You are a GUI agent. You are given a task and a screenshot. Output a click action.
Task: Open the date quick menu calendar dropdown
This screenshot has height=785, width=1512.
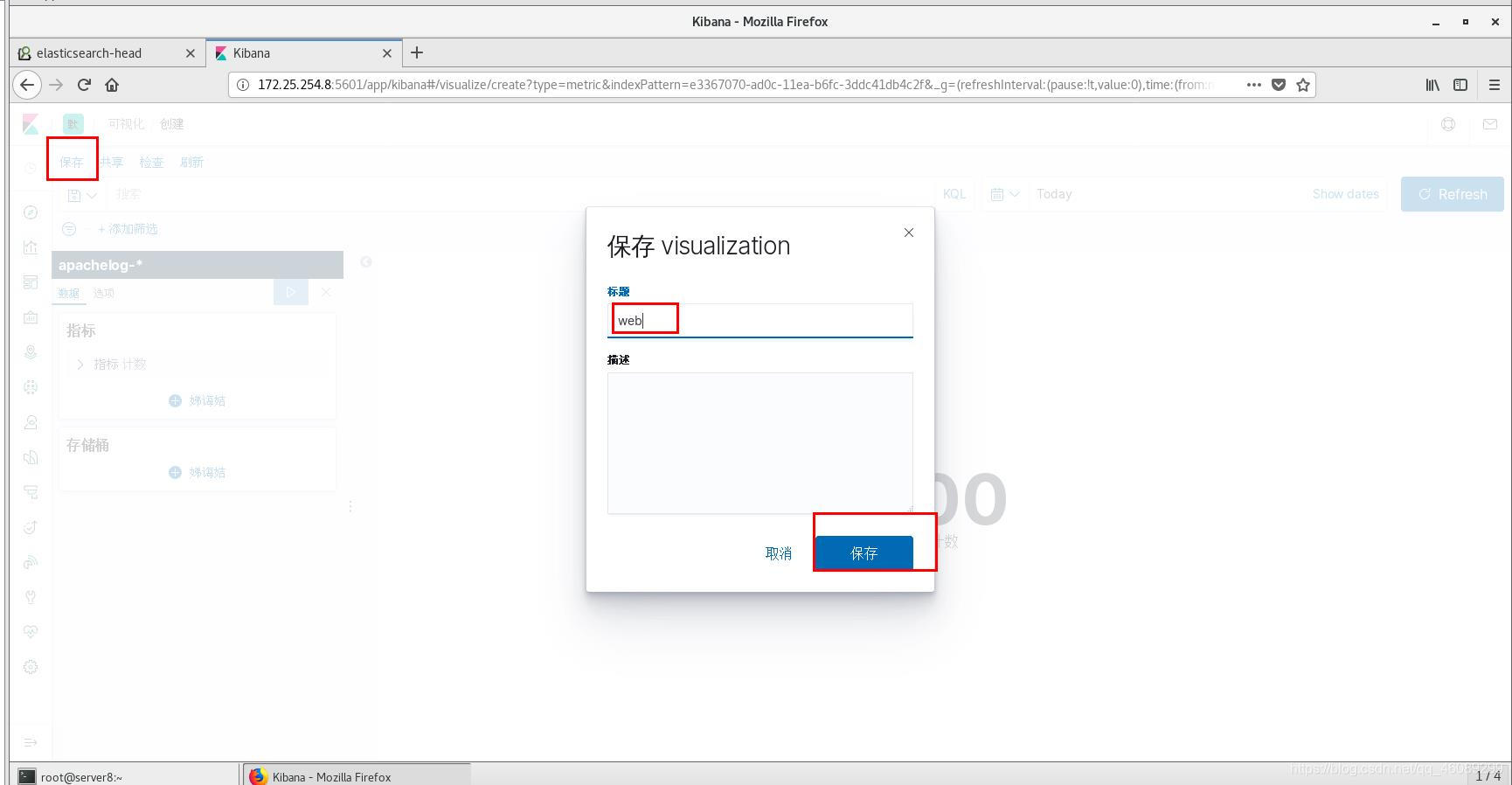[1005, 194]
